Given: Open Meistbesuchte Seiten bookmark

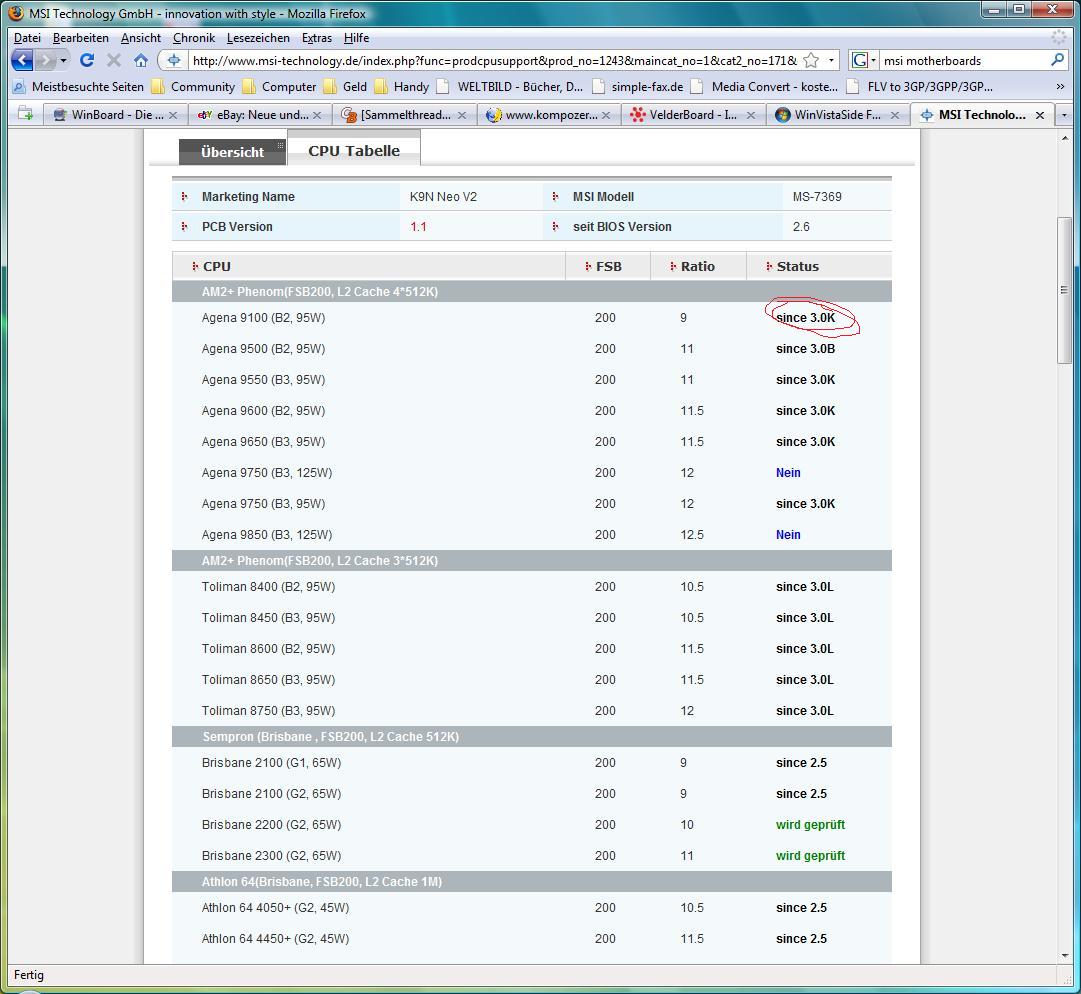Looking at the screenshot, I should click(x=78, y=87).
